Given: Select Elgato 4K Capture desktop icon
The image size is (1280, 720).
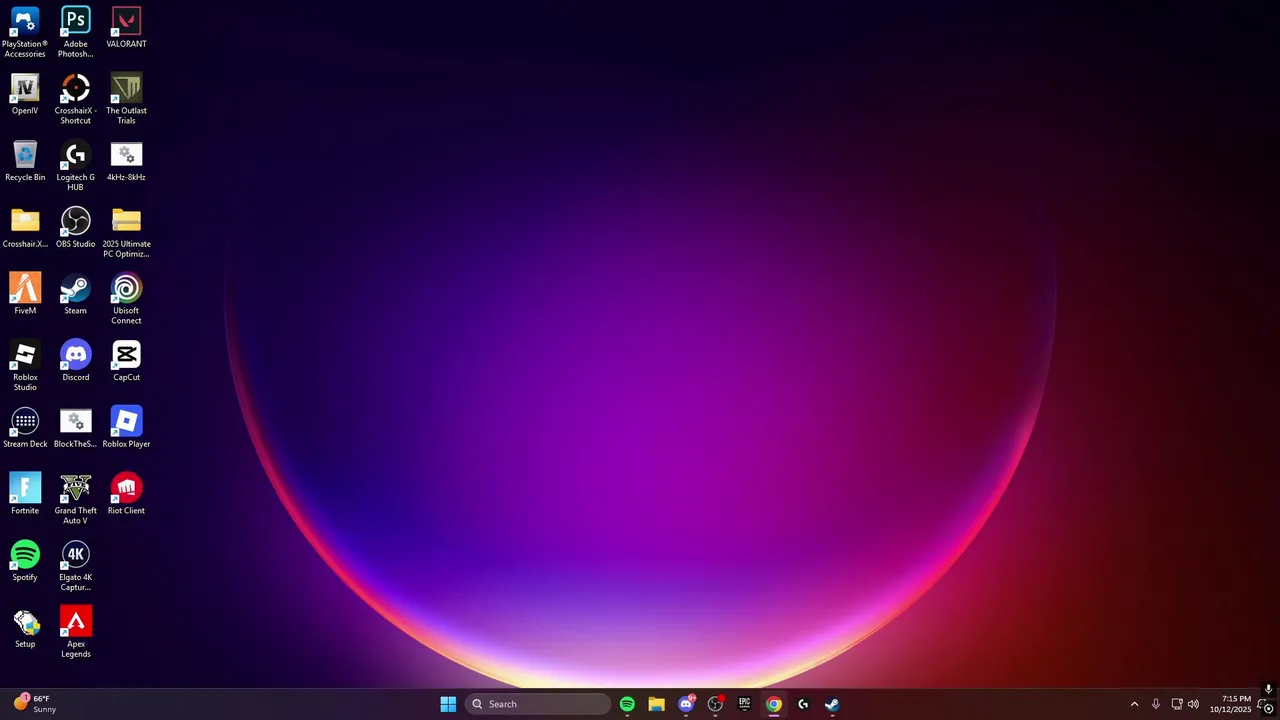Looking at the screenshot, I should pyautogui.click(x=75, y=566).
